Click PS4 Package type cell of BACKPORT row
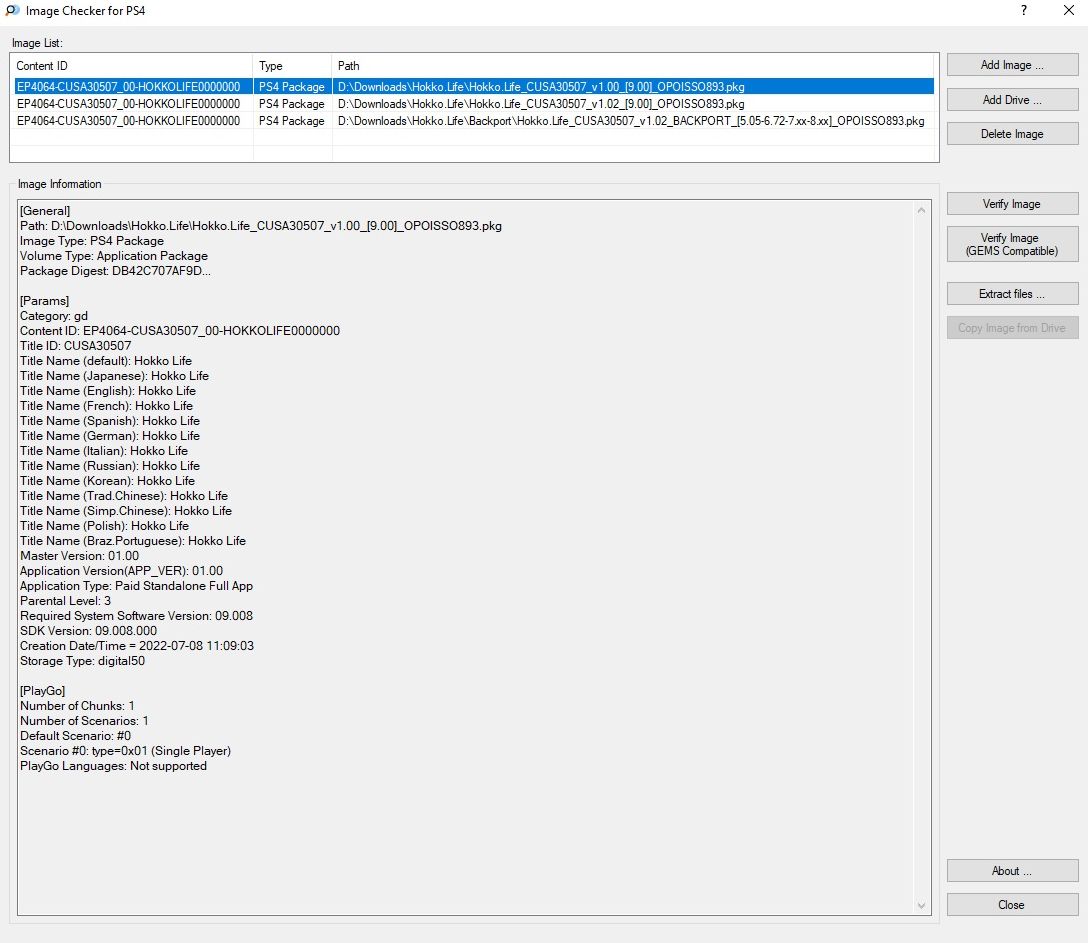The image size is (1088, 943). [x=292, y=121]
